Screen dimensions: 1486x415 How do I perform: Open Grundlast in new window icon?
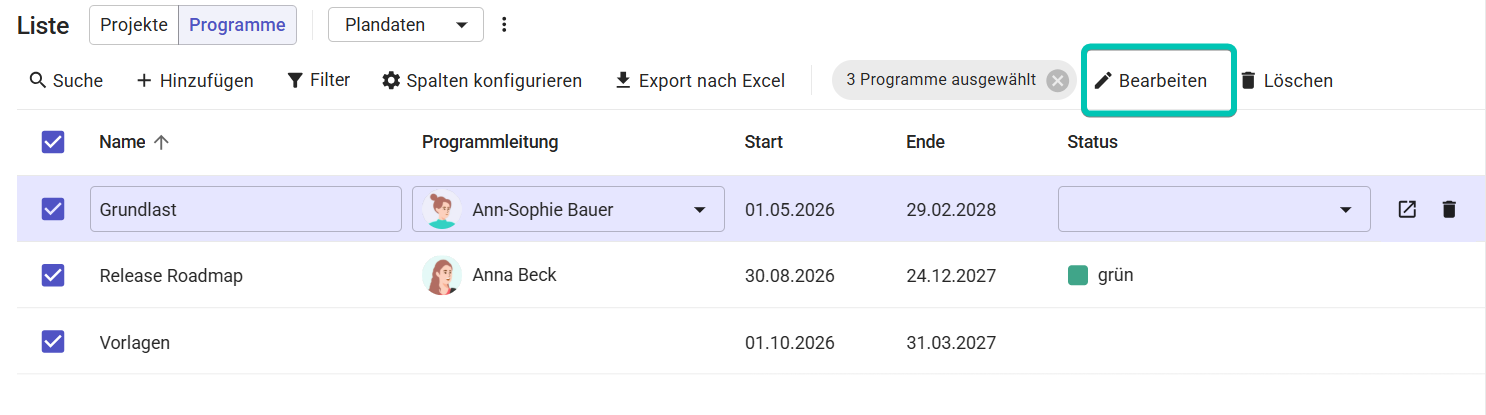(1407, 209)
